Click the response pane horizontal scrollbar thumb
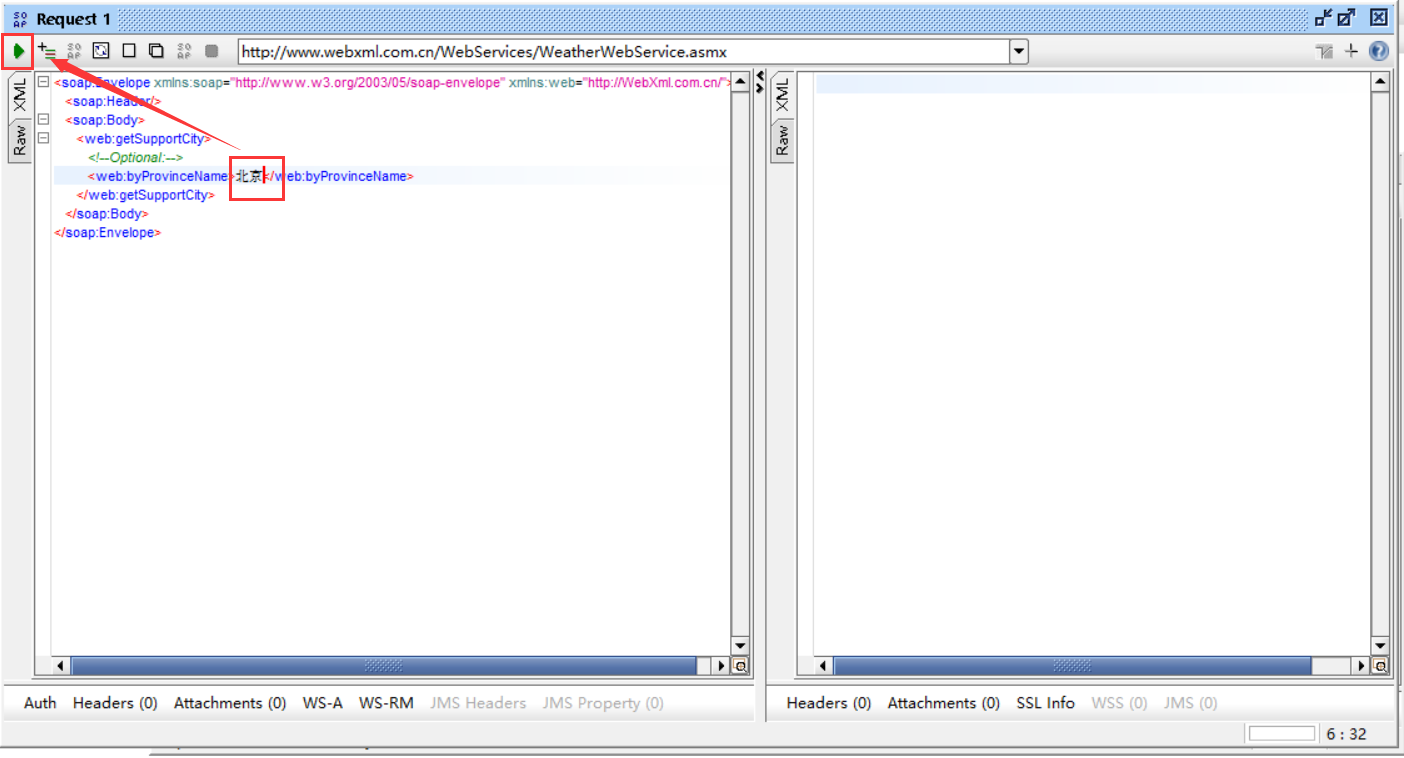1404x758 pixels. point(1072,665)
